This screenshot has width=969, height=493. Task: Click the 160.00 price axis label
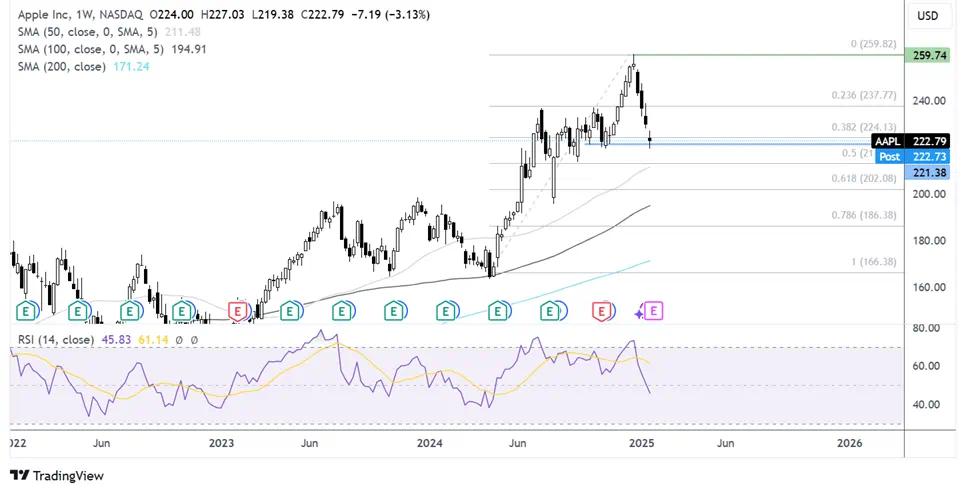[x=929, y=287]
